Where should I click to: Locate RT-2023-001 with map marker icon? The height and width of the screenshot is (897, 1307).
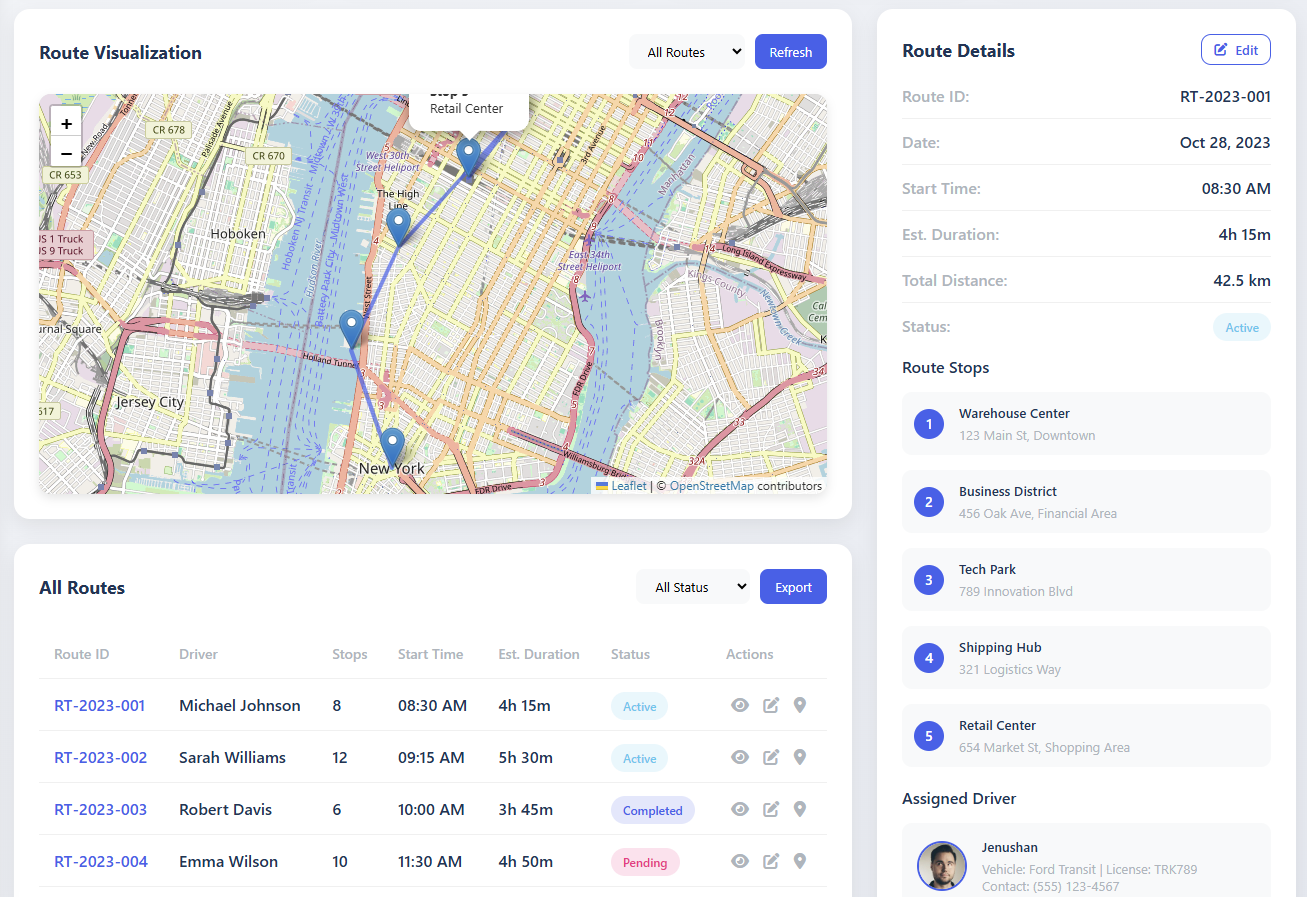(799, 705)
